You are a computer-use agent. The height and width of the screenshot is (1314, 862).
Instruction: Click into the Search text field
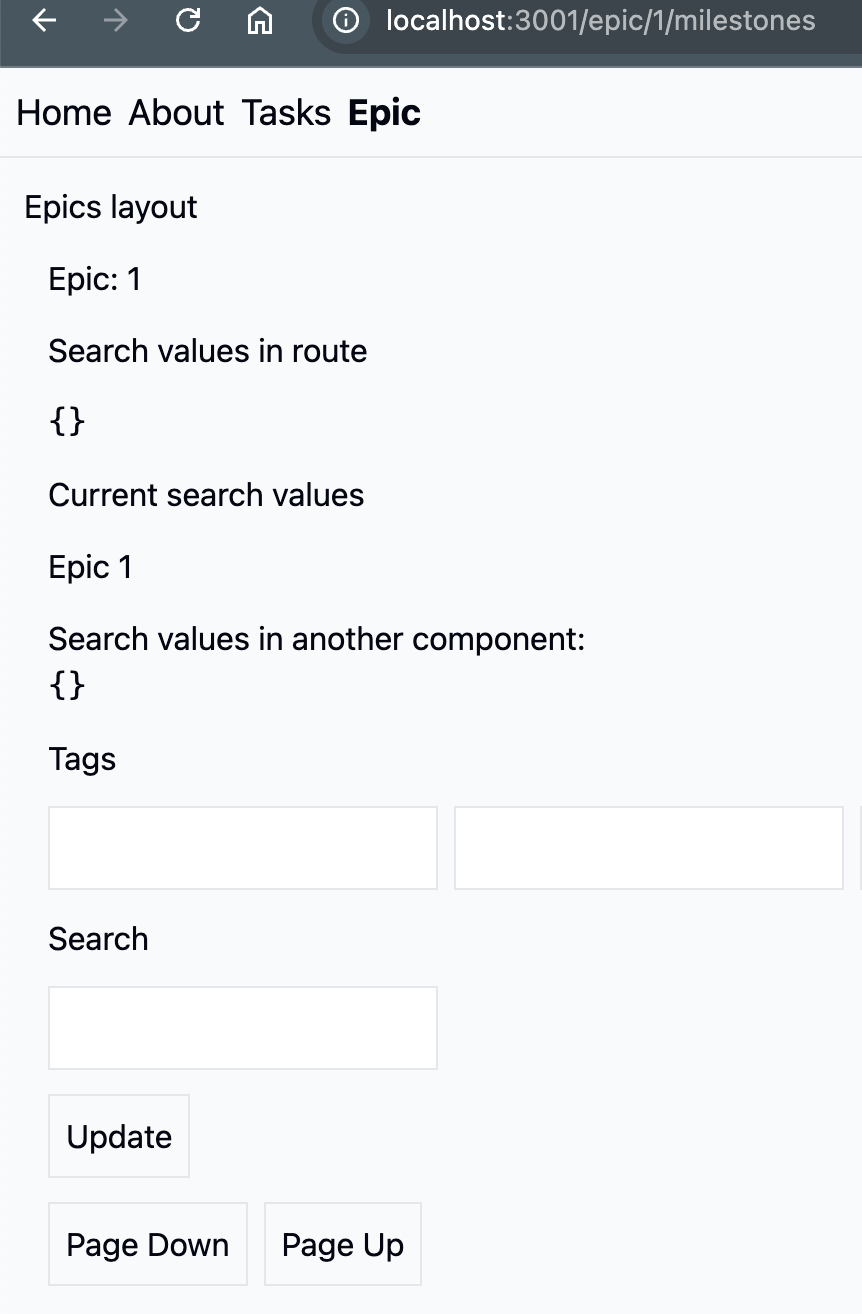(243, 1028)
